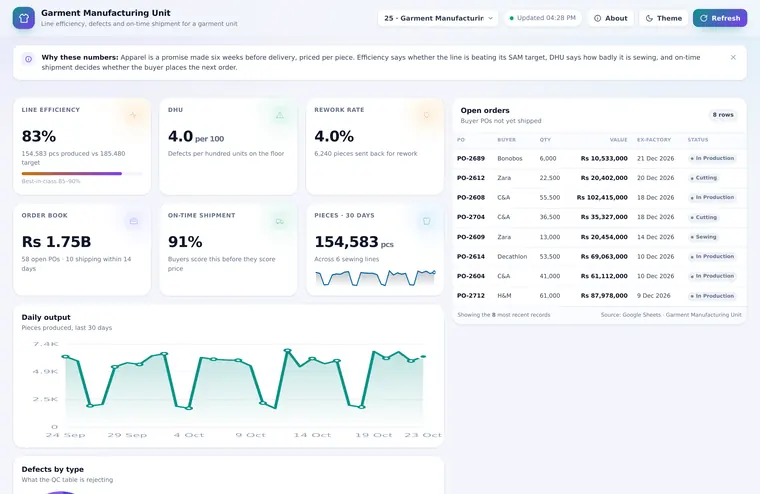Image resolution: width=760 pixels, height=494 pixels.
Task: Switch the Theme mode
Action: pos(664,18)
